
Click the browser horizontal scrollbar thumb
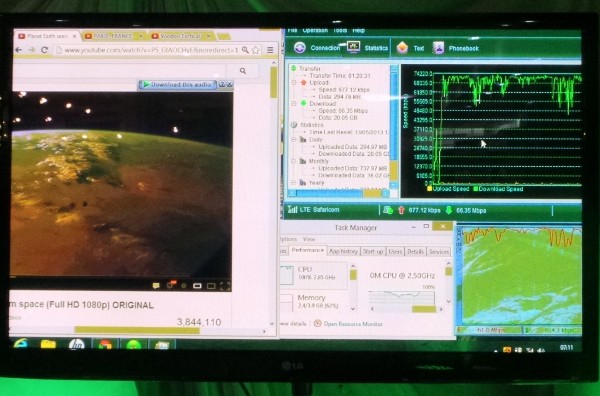coord(137,330)
